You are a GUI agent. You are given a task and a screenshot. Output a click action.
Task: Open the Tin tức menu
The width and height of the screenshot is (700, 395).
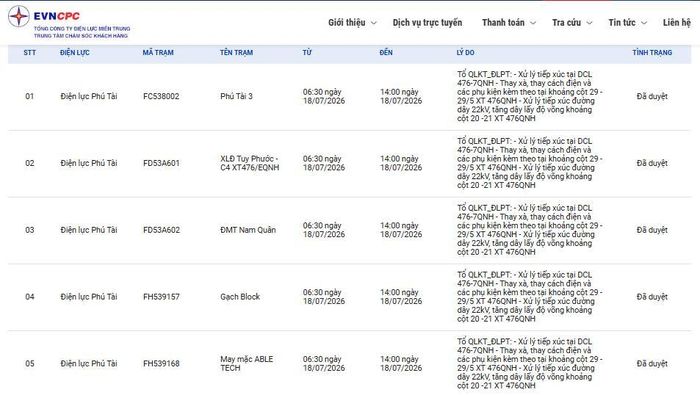pos(622,22)
